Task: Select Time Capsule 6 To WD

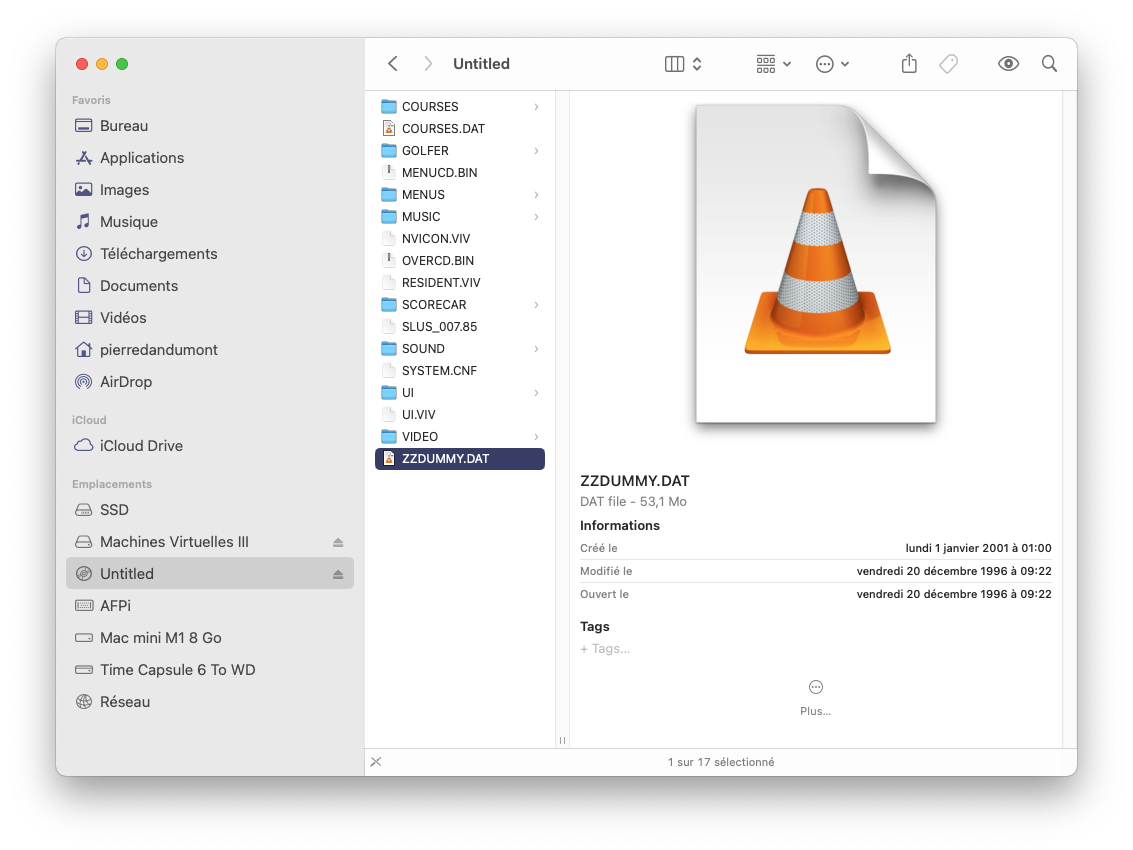Action: click(x=210, y=669)
